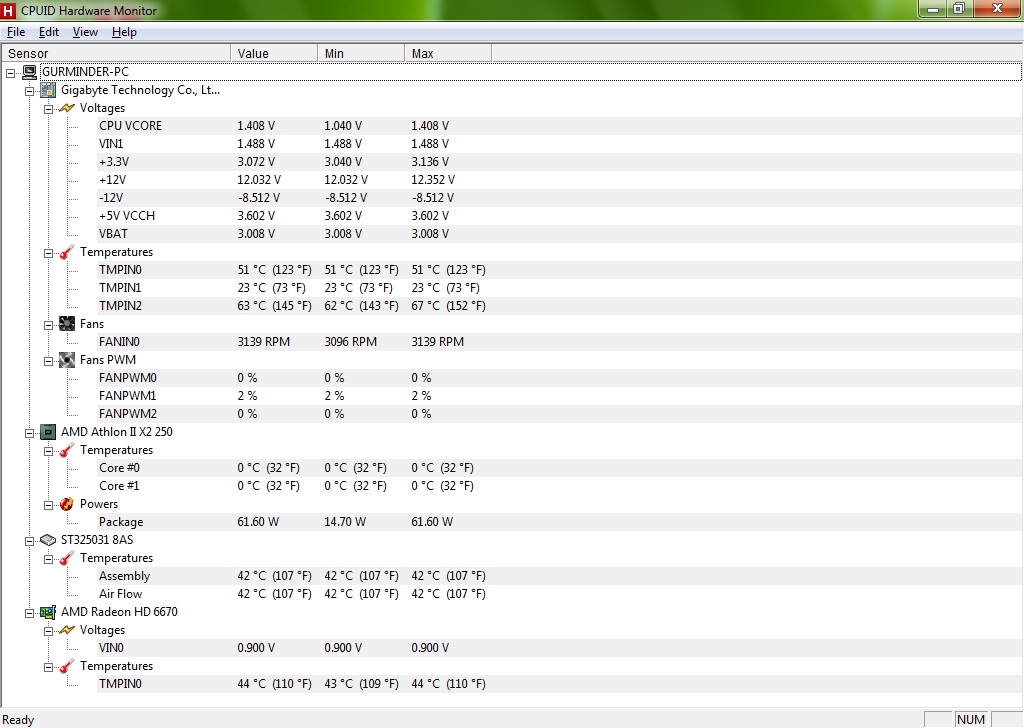Select the Air Flow temperature row
The width and height of the screenshot is (1024, 728).
click(559, 594)
